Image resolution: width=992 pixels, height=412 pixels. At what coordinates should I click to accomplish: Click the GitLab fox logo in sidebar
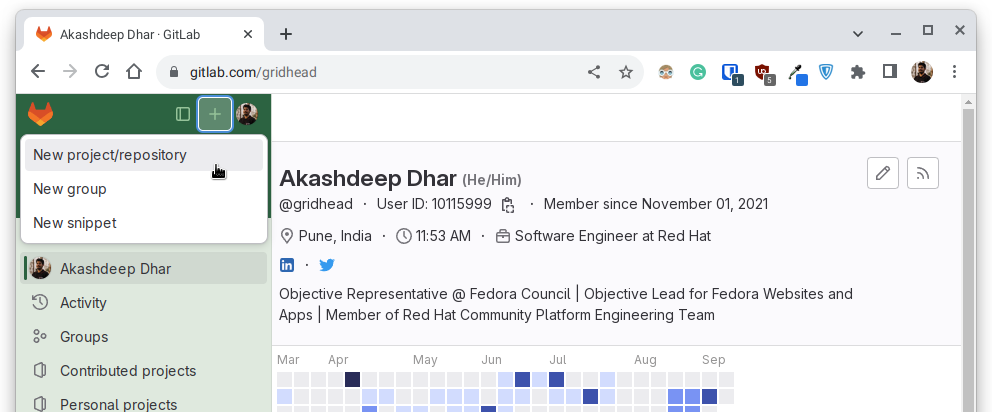(x=40, y=114)
